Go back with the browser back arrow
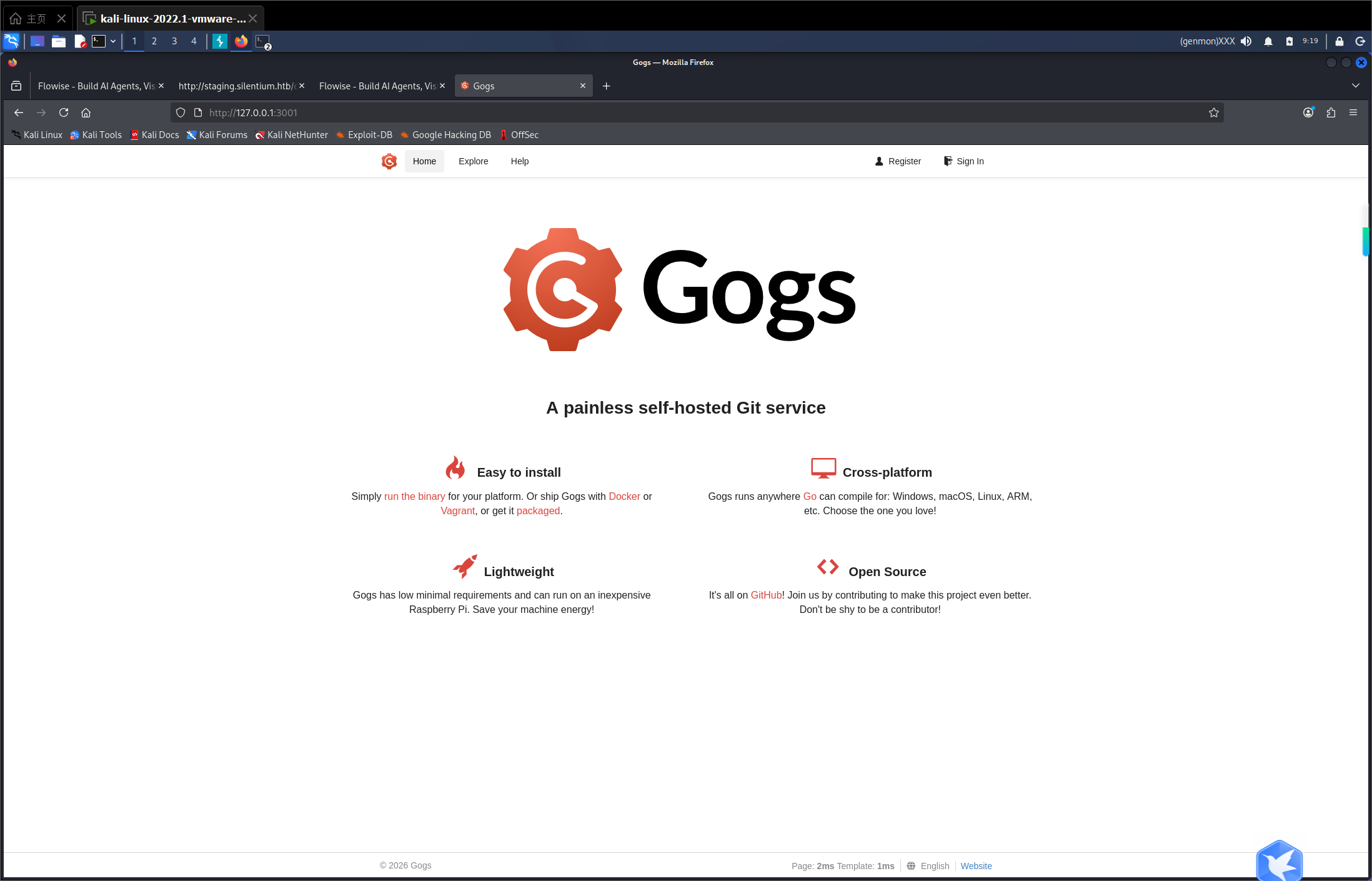Viewport: 1372px width, 881px height. point(19,112)
